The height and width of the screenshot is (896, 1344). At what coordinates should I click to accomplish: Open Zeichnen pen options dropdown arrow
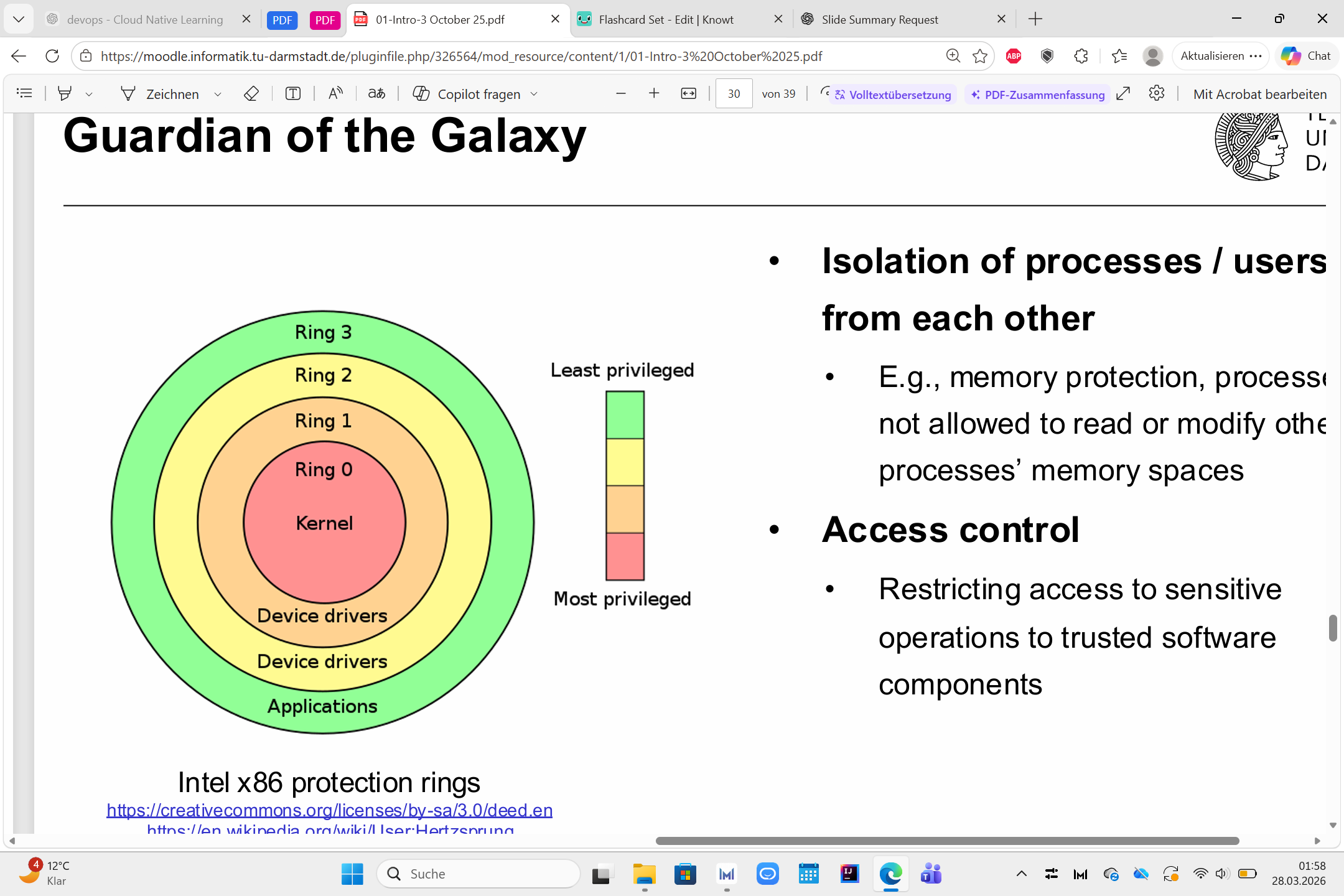pos(218,95)
